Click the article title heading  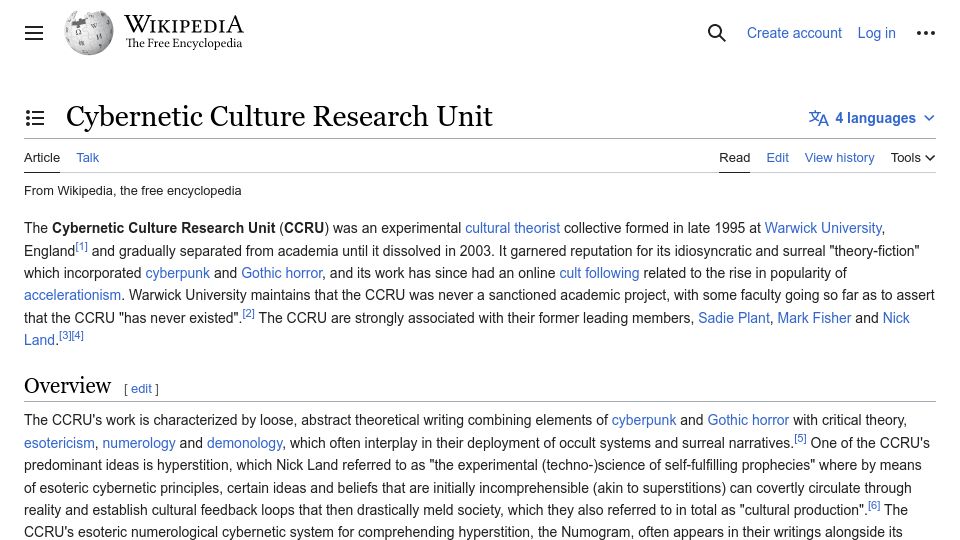279,116
